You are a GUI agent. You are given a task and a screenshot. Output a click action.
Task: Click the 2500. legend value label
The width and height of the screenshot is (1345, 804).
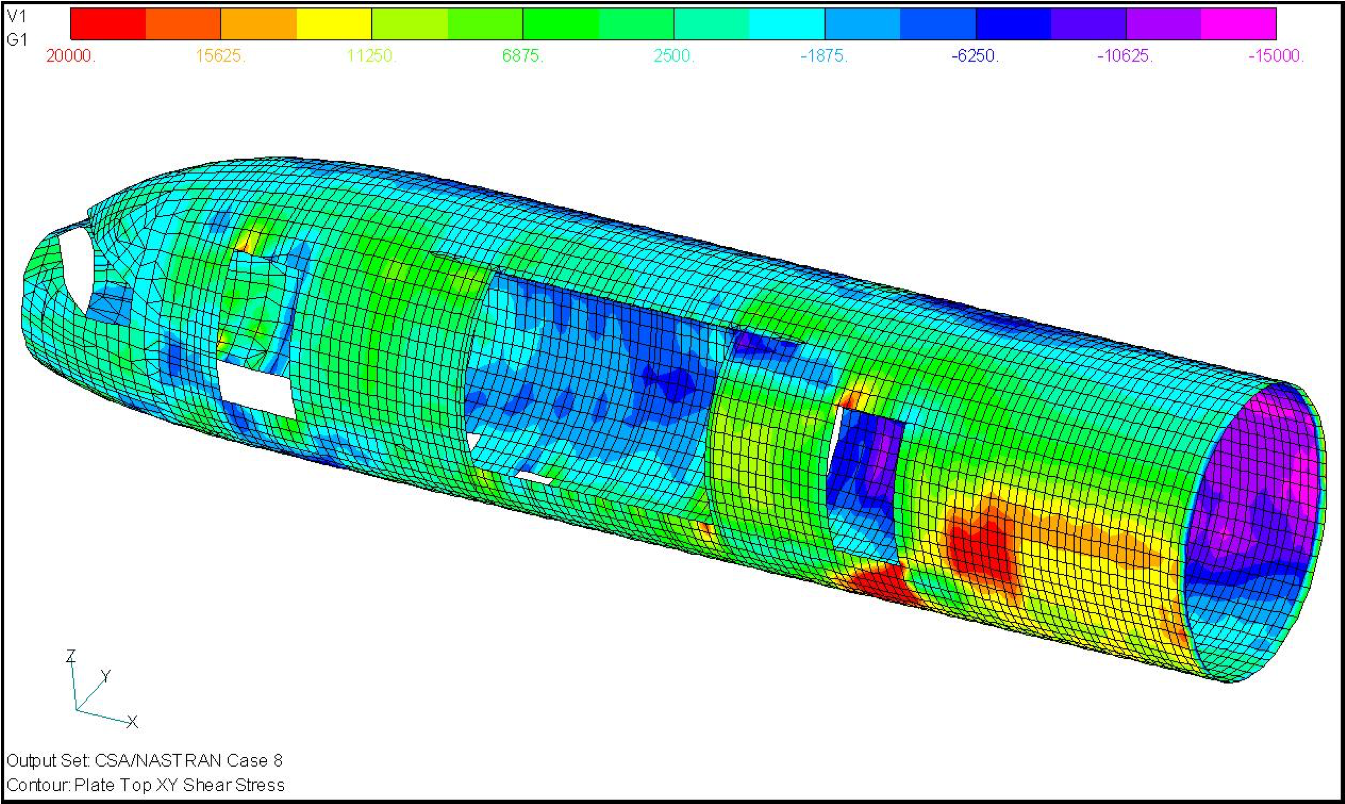673,56
